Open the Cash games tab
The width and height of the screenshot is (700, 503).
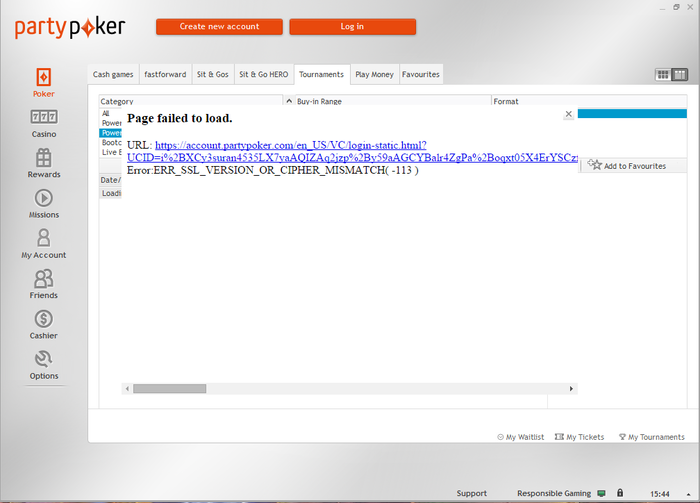[x=113, y=75]
